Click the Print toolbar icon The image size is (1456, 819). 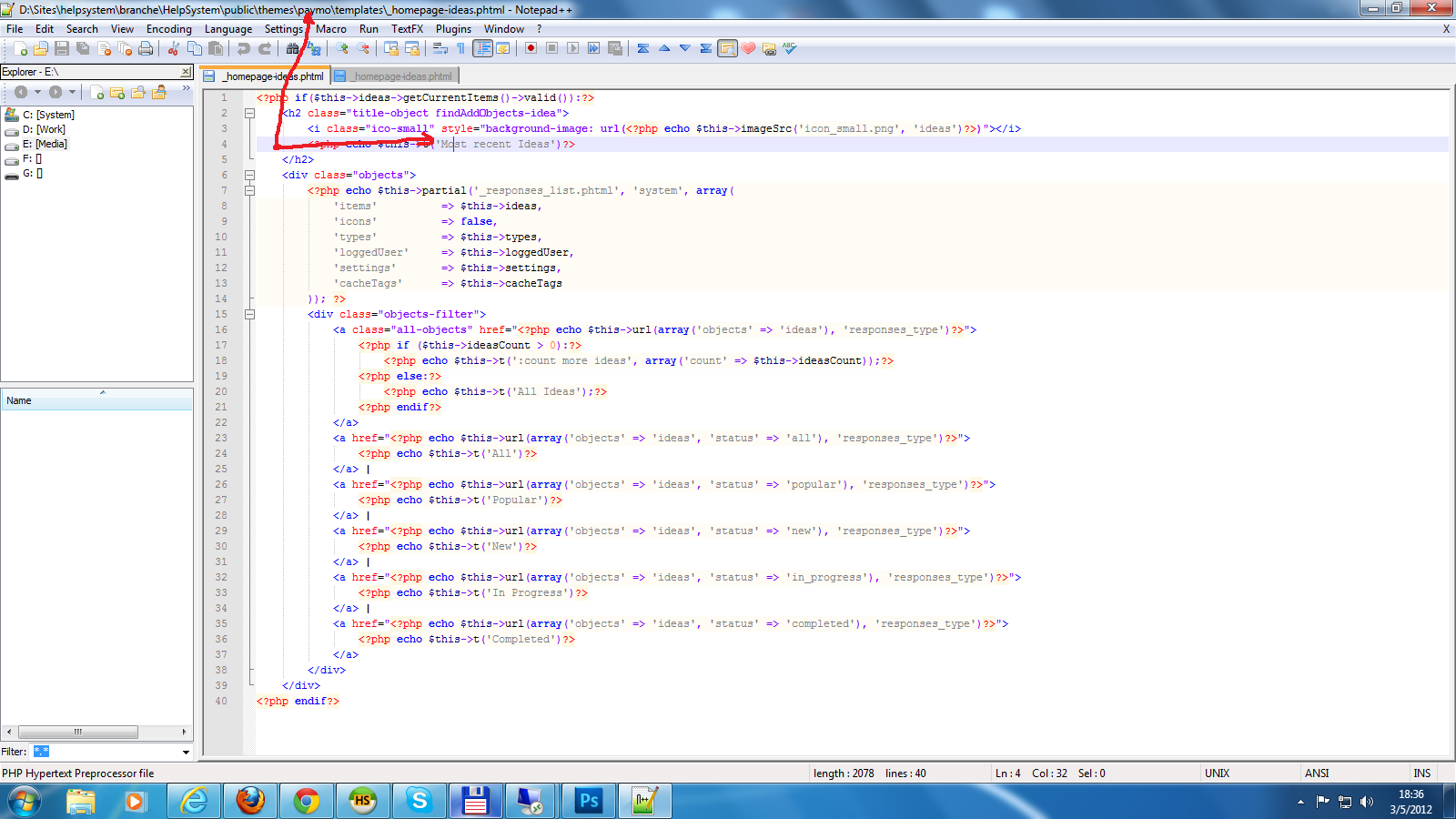click(x=146, y=48)
